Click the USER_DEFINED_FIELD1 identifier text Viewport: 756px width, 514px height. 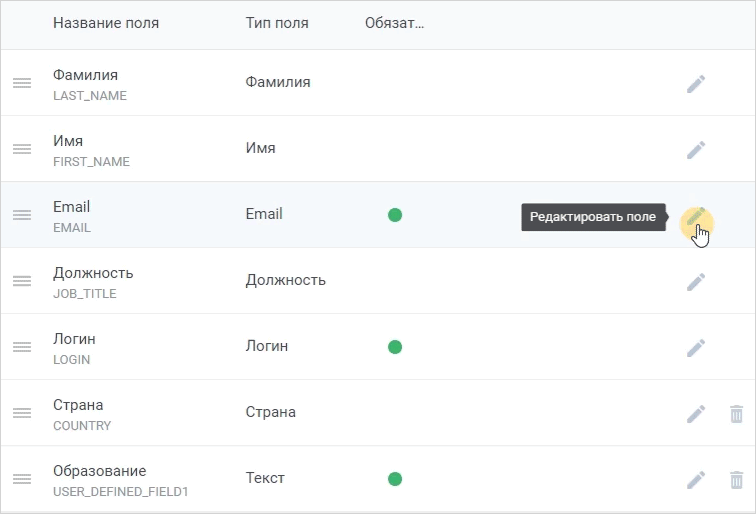pos(121,492)
